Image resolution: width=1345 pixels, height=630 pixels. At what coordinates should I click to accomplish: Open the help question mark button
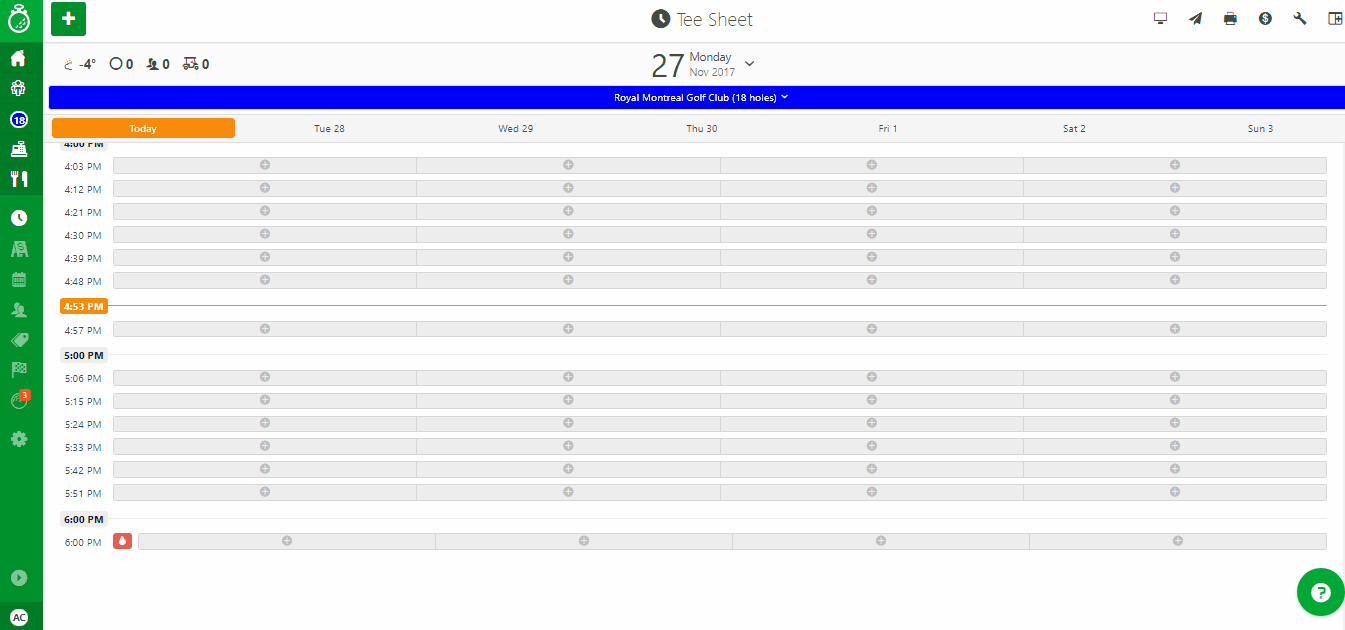point(1320,593)
